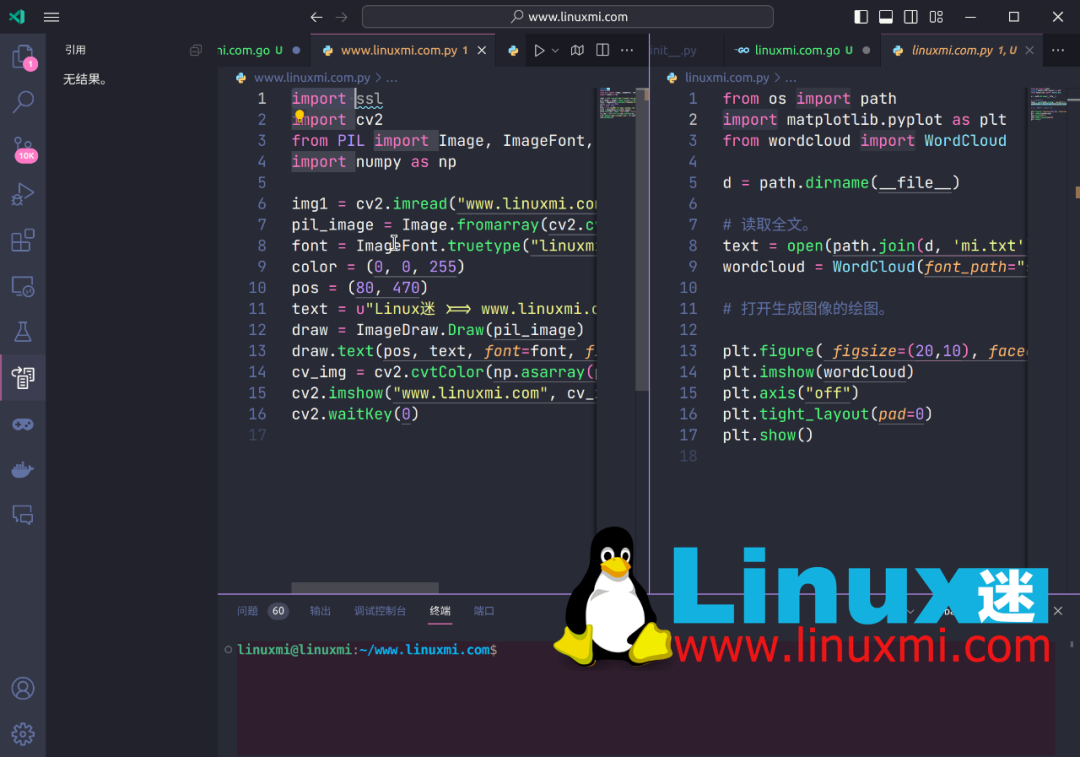Image resolution: width=1080 pixels, height=757 pixels.
Task: Go back with the left arrow
Action: tap(316, 17)
